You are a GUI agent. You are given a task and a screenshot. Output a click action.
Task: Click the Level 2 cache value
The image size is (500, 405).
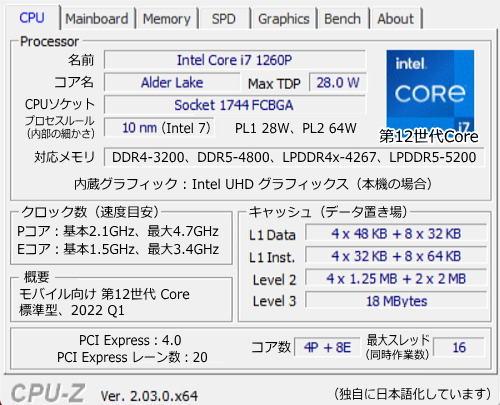click(396, 279)
